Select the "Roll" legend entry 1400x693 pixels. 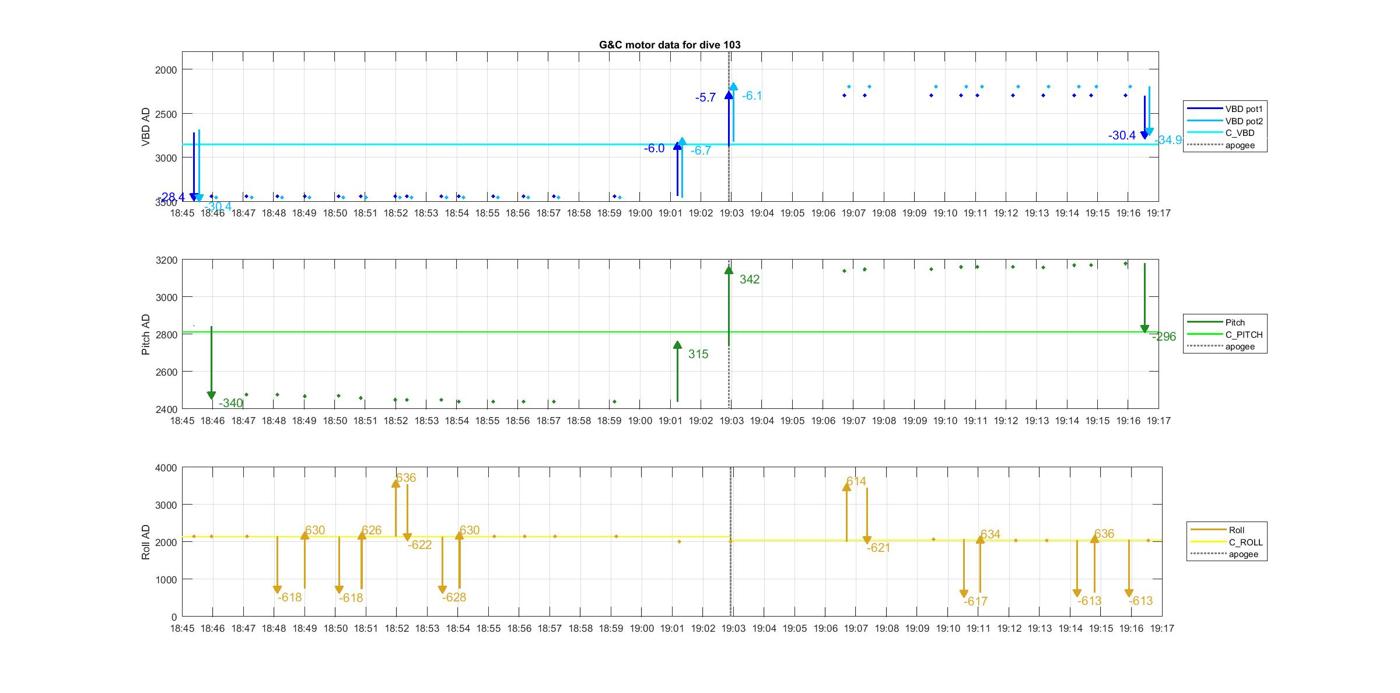point(1218,530)
